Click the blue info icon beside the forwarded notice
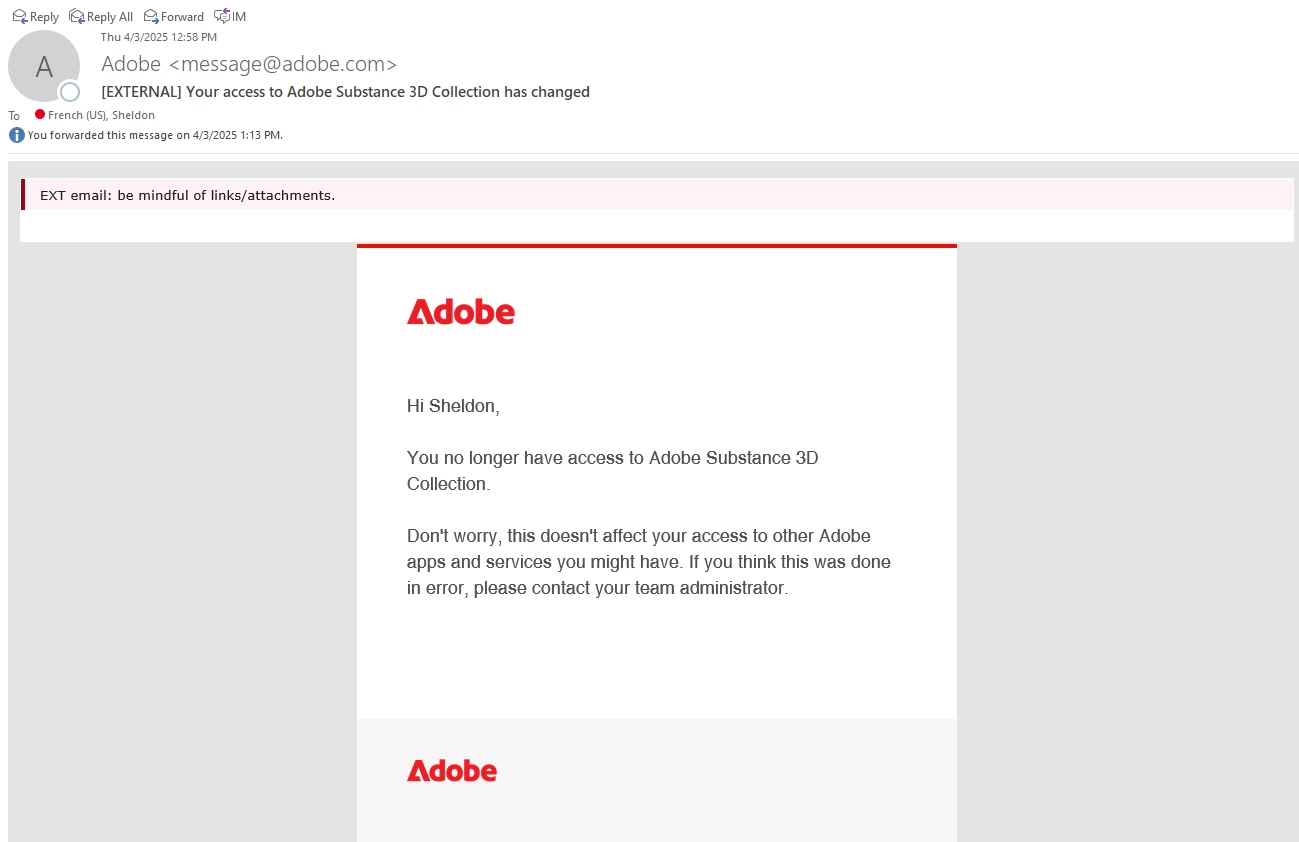The width and height of the screenshot is (1299, 842). point(16,135)
